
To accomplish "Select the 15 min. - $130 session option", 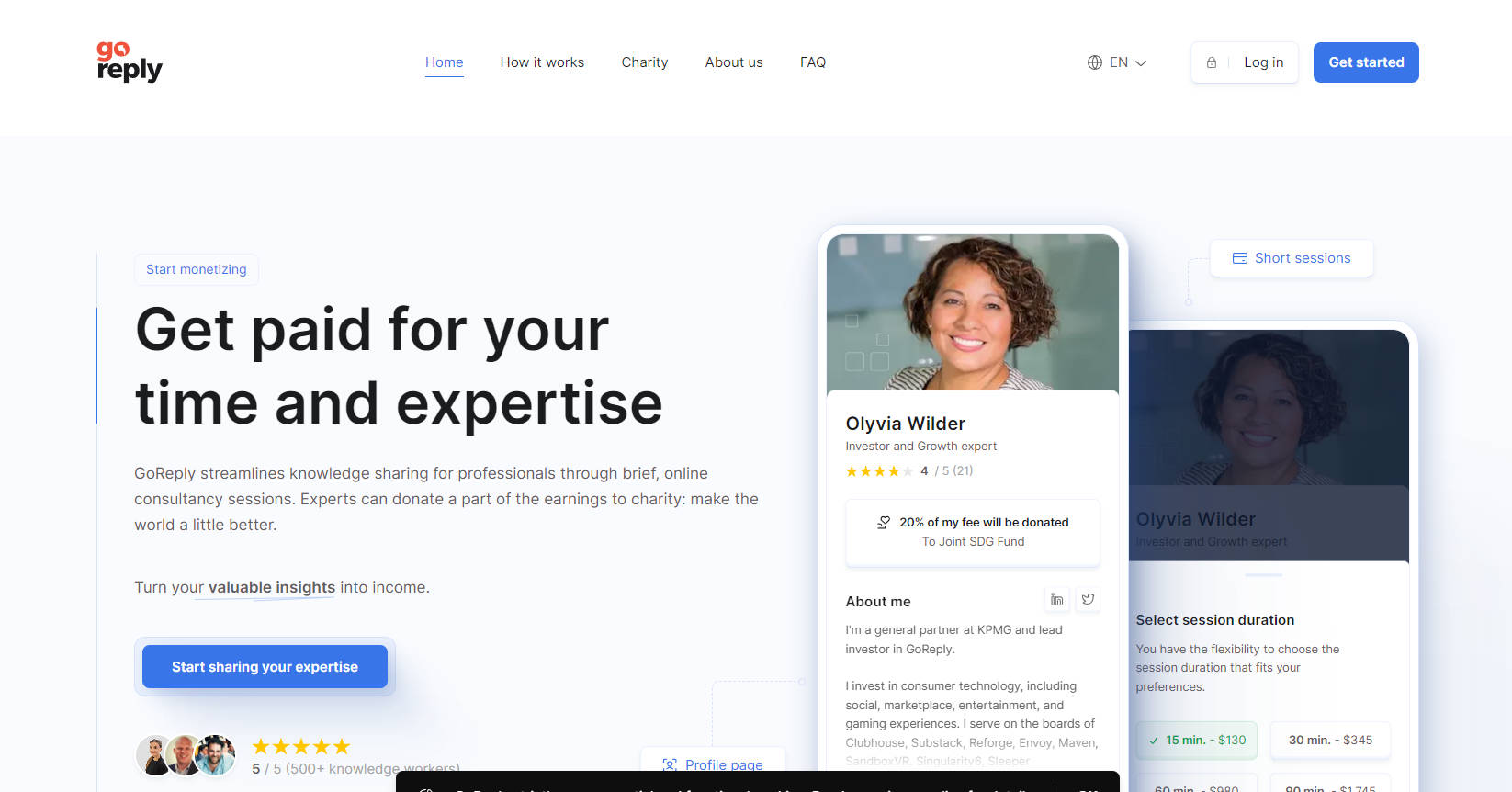I will [x=1196, y=740].
